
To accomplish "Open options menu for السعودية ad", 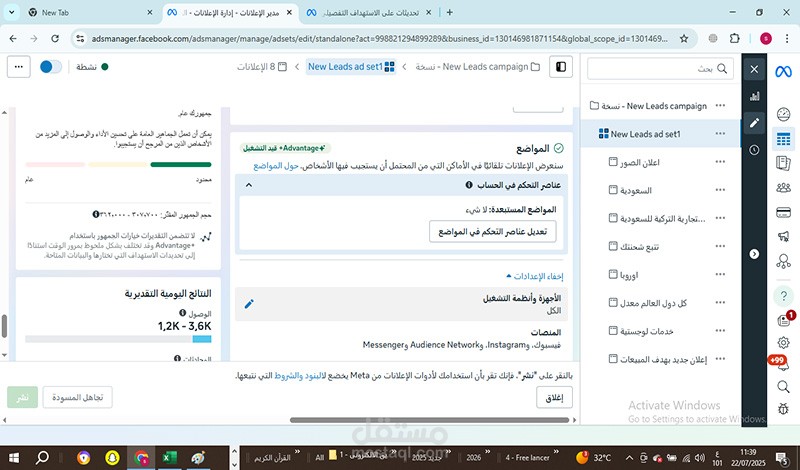I will pos(720,190).
